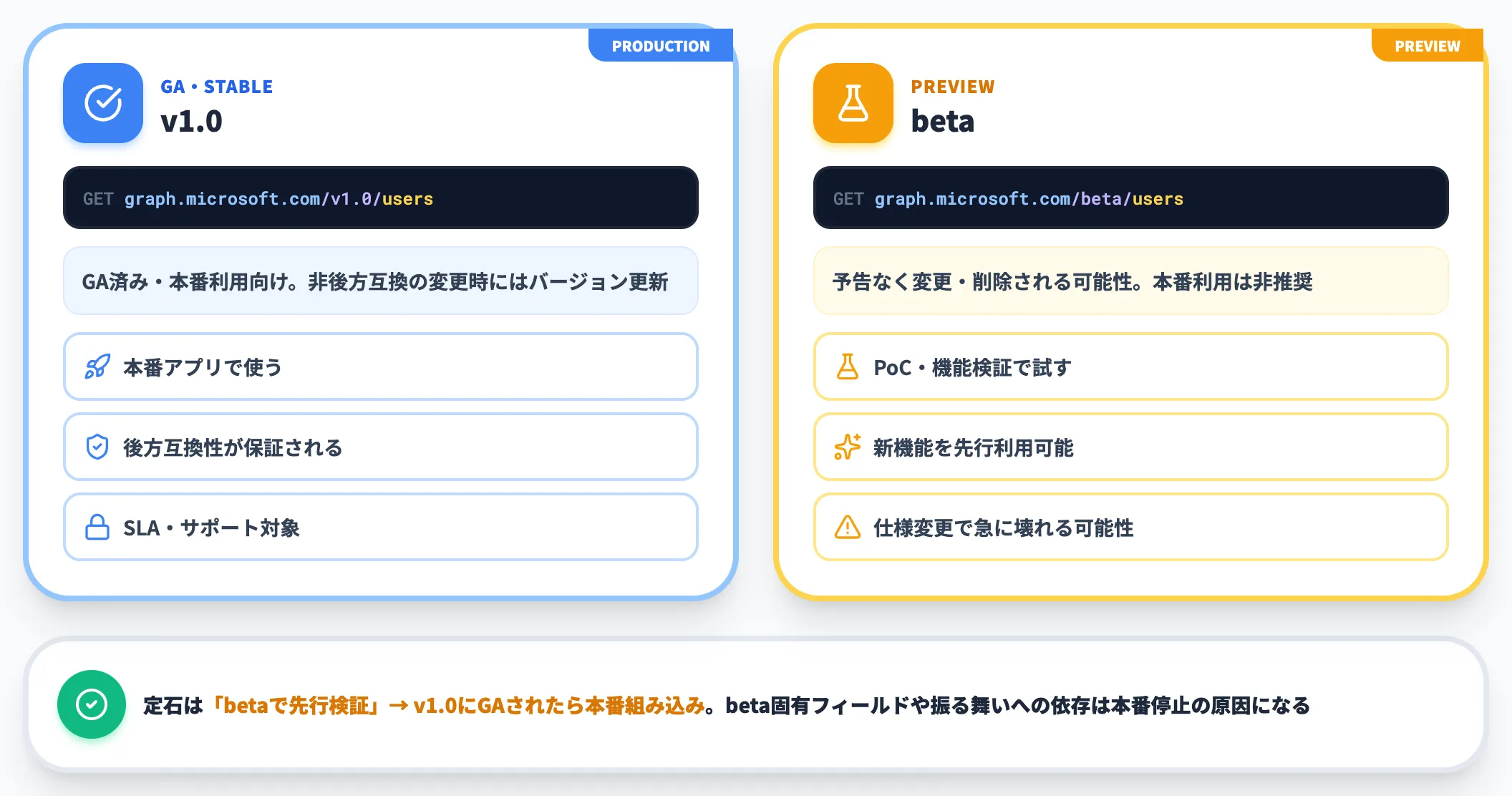Click the orange flask beta icon

(x=853, y=103)
